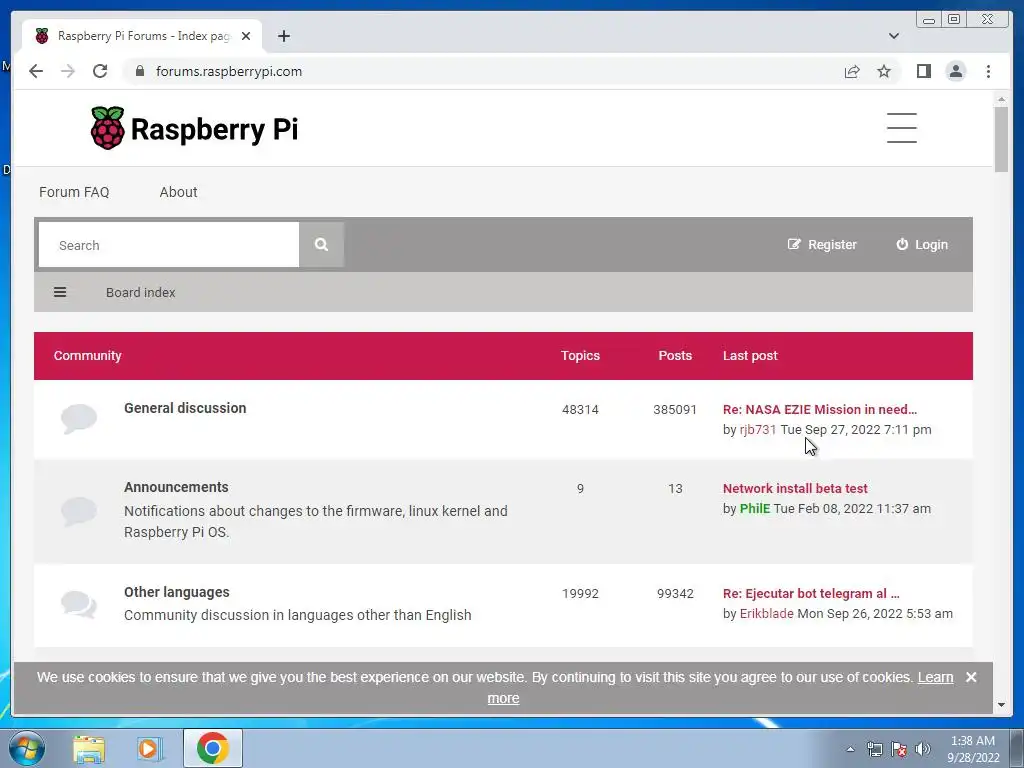
Task: View user PhilE's profile
Action: [754, 509]
